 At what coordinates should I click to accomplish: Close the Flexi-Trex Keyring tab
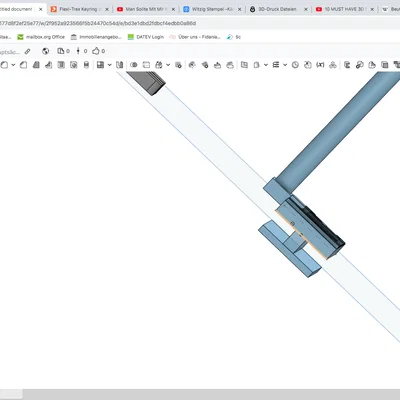[x=107, y=9]
